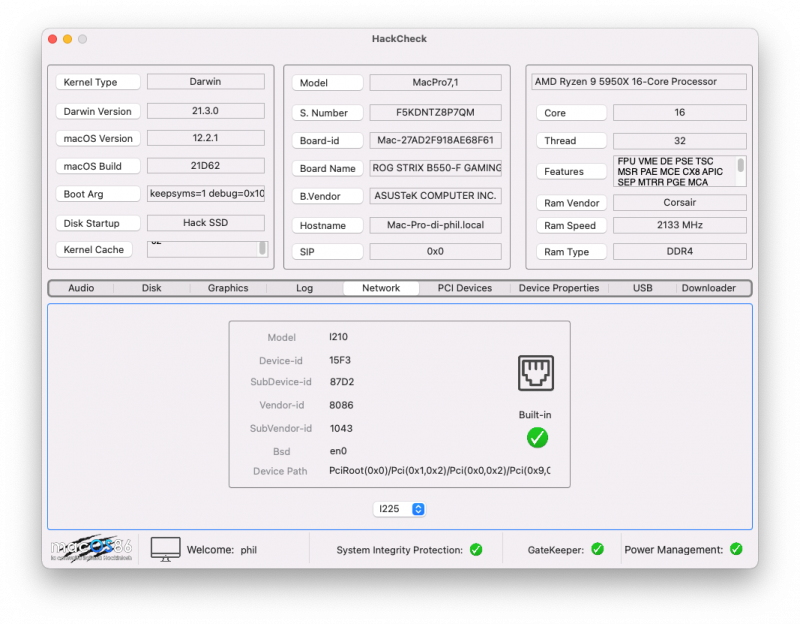Open the I225 network adapter dropdown

(399, 509)
